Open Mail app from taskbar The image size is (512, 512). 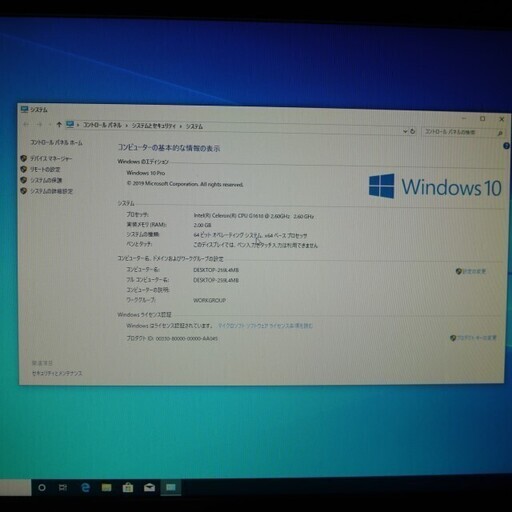pos(149,488)
